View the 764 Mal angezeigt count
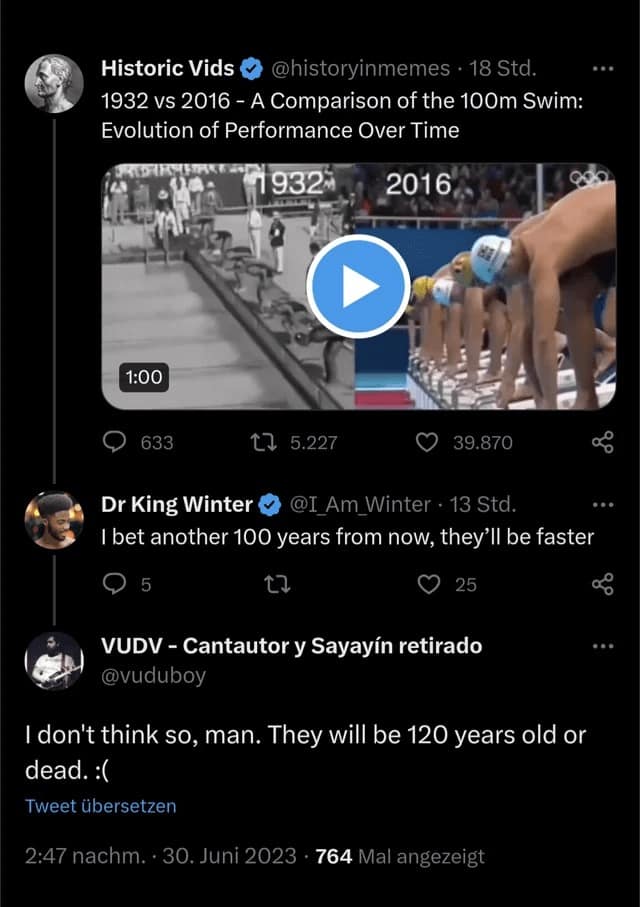 (x=400, y=856)
